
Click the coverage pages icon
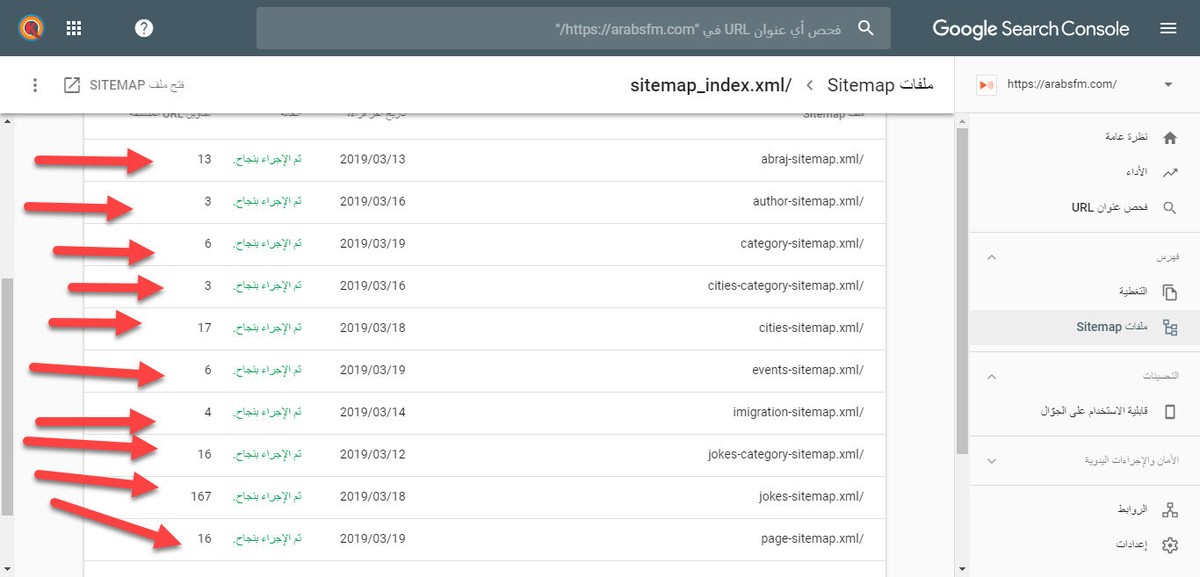tap(1170, 292)
